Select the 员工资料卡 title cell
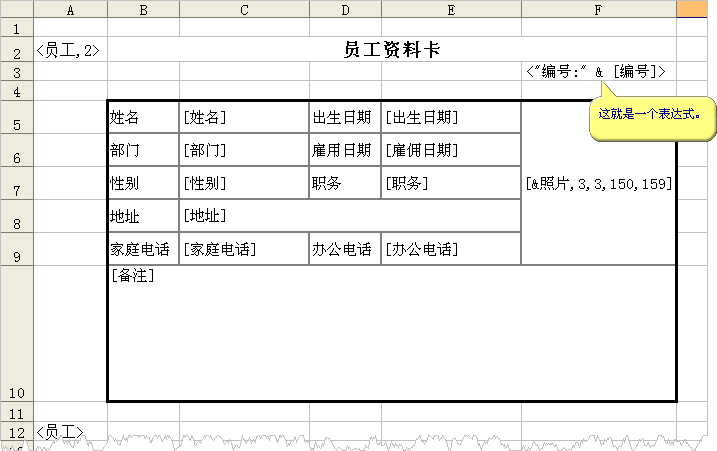Viewport: 717px width, 451px height. (391, 50)
